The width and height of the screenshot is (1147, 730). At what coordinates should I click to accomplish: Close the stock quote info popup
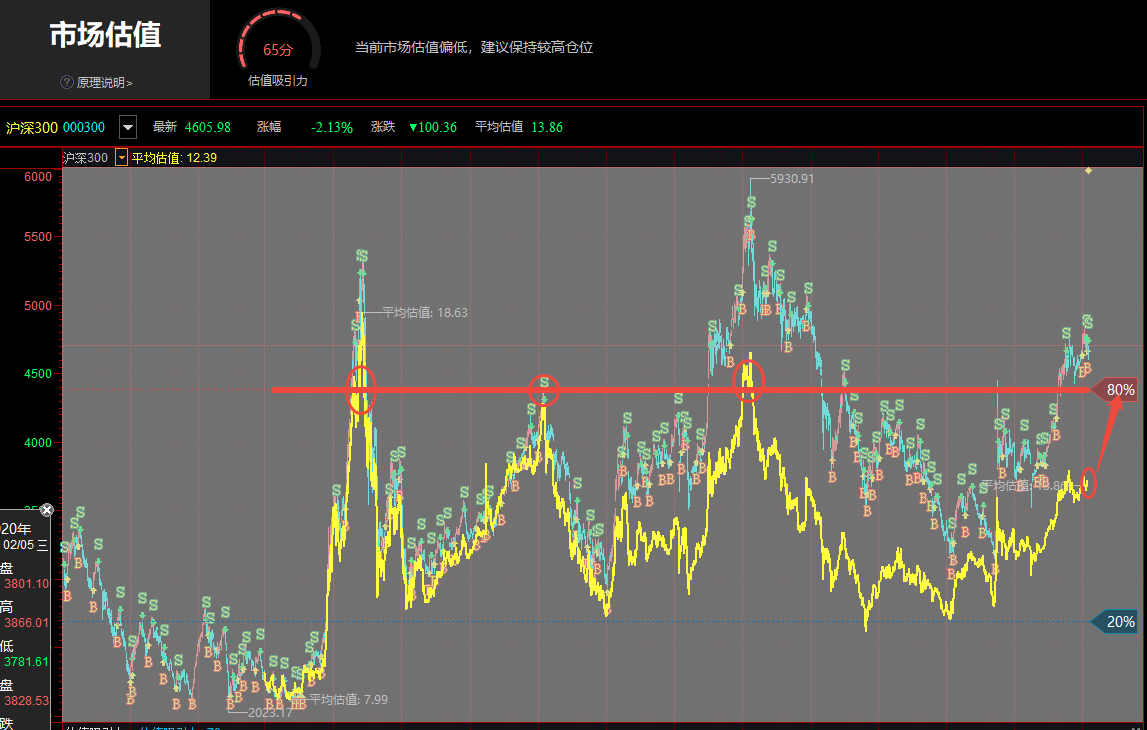click(46, 510)
